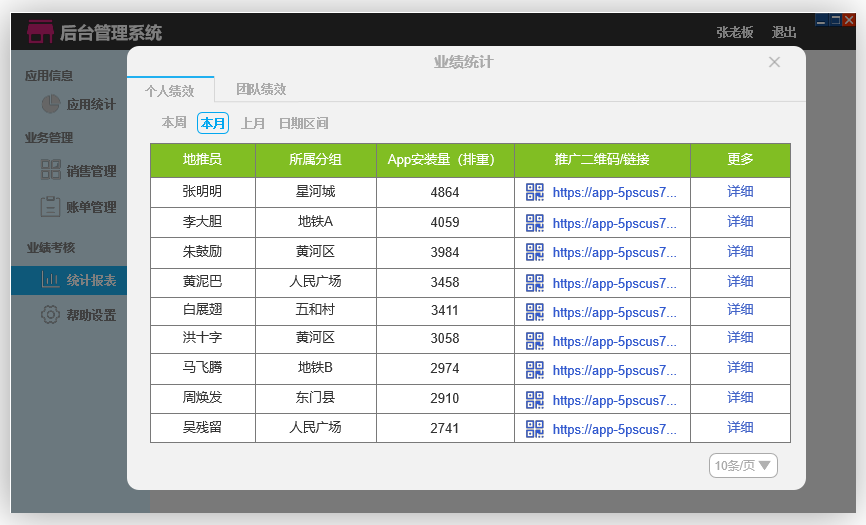Open QR code icon for 马飞腾
The width and height of the screenshot is (866, 525).
pos(535,370)
